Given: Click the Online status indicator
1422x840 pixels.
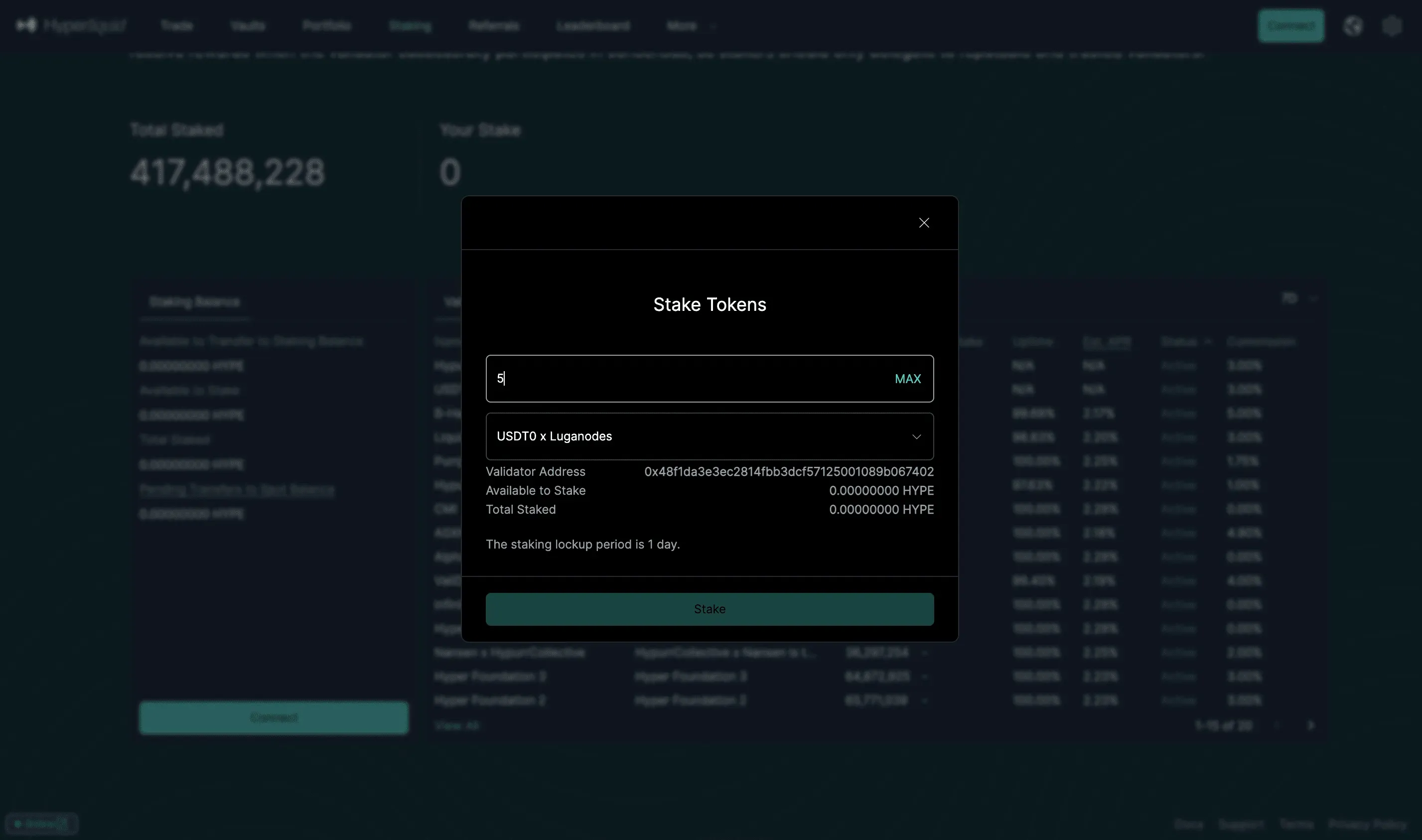Looking at the screenshot, I should 41,824.
